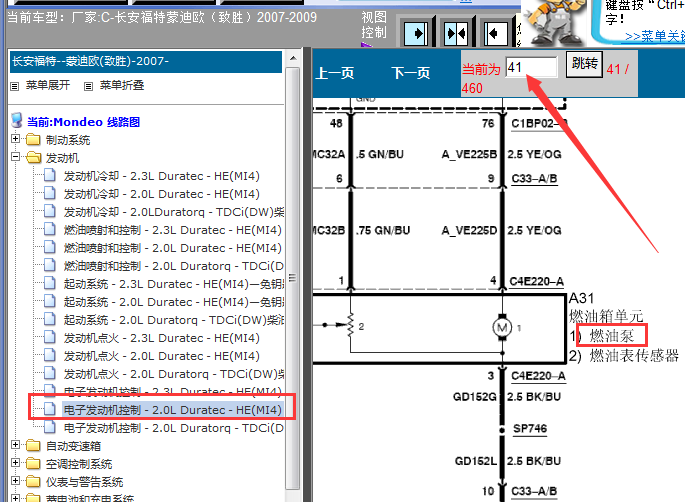Viewport: 685px width, 502px height.
Task: Click the 跳转 jump button
Action: 585,64
